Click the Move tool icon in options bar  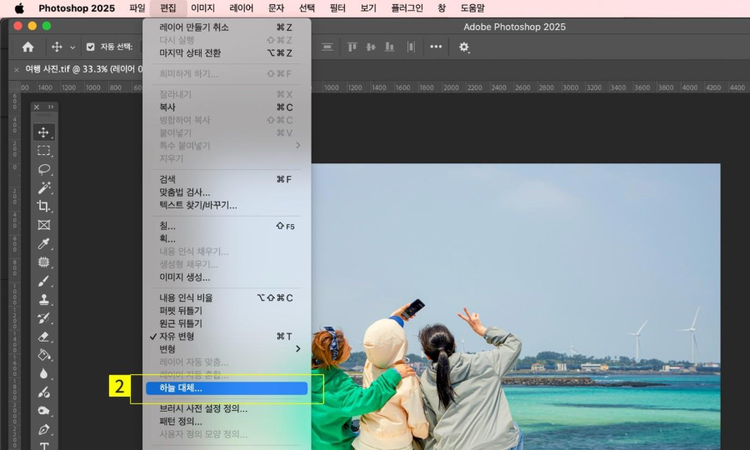tap(57, 47)
